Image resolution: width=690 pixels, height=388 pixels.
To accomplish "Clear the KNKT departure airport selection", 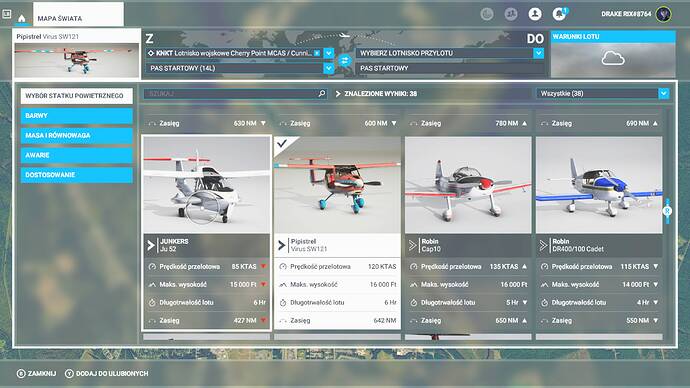I will (x=317, y=53).
